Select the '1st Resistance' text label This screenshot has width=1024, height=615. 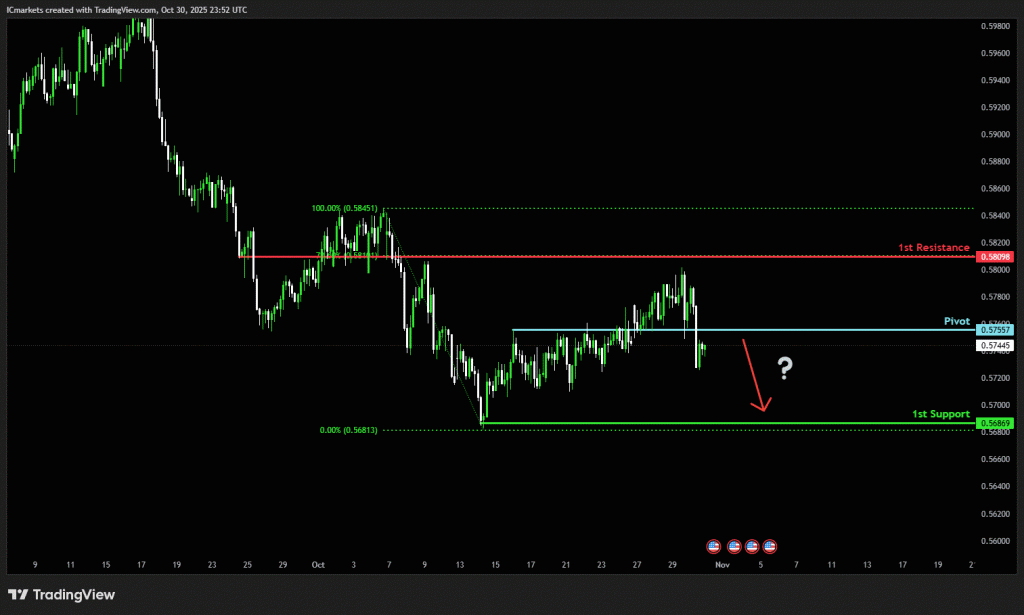click(934, 247)
